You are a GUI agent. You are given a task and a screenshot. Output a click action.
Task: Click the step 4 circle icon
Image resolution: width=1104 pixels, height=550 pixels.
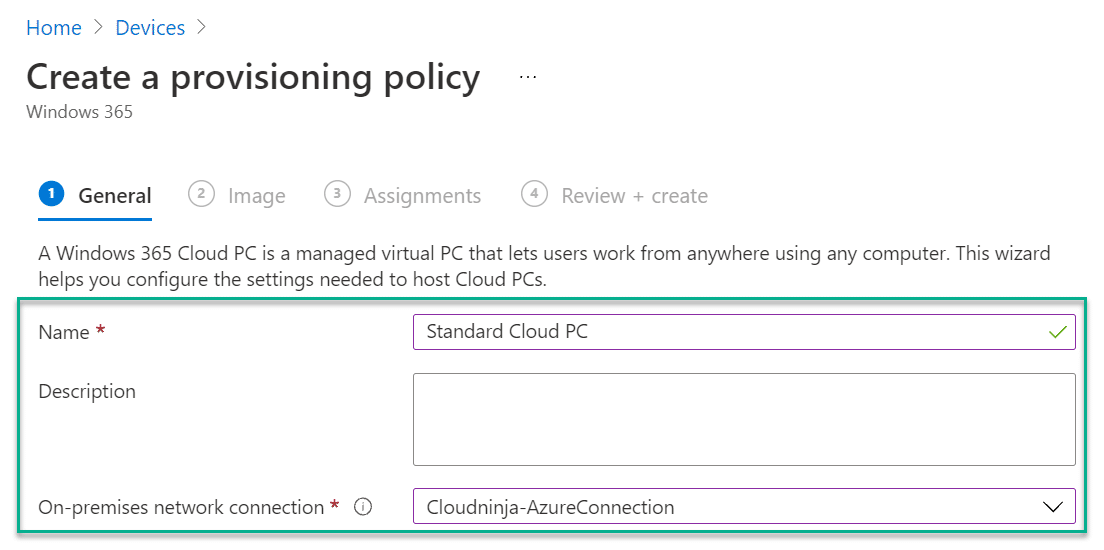click(534, 194)
